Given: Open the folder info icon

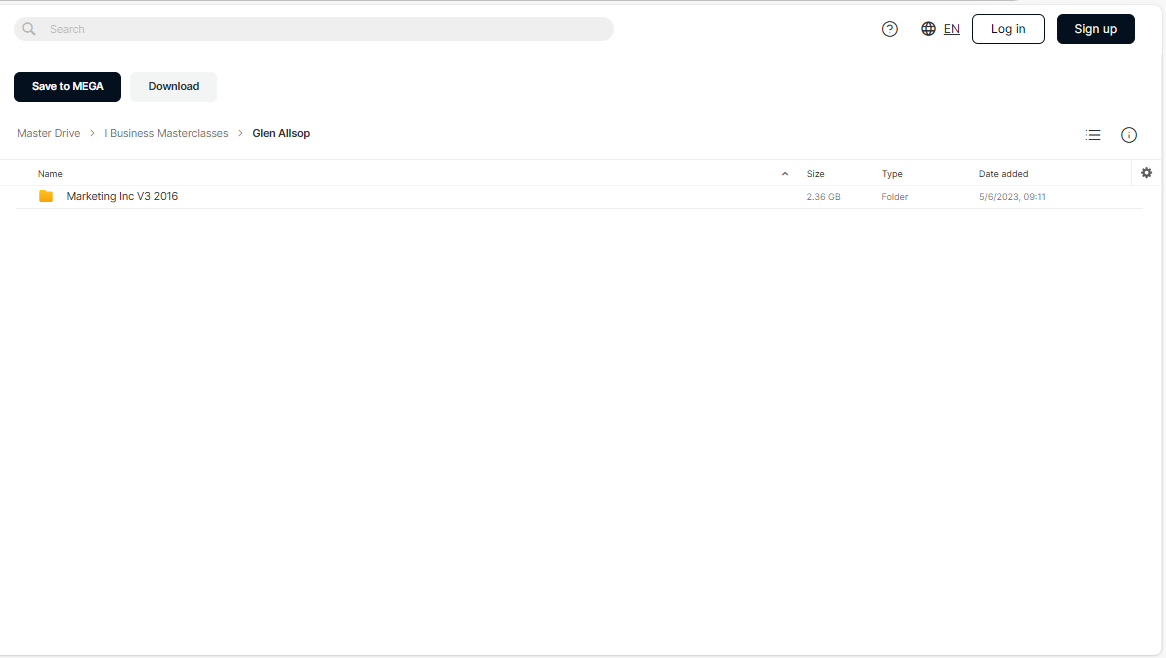Looking at the screenshot, I should pos(1129,135).
